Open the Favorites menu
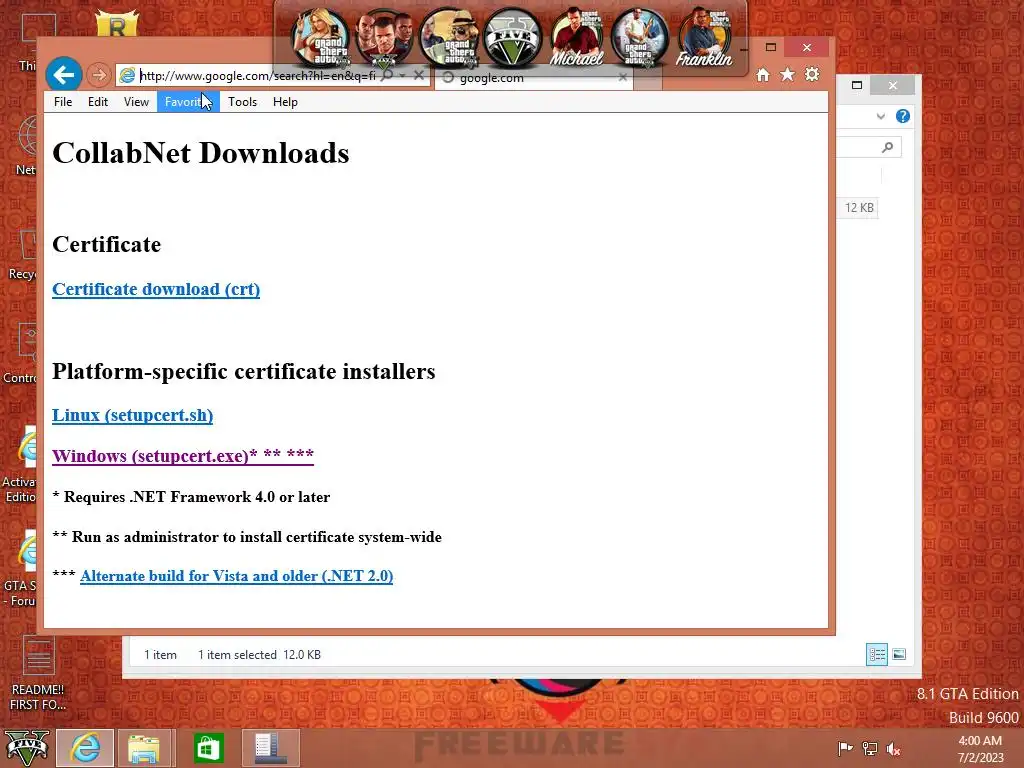 point(188,102)
